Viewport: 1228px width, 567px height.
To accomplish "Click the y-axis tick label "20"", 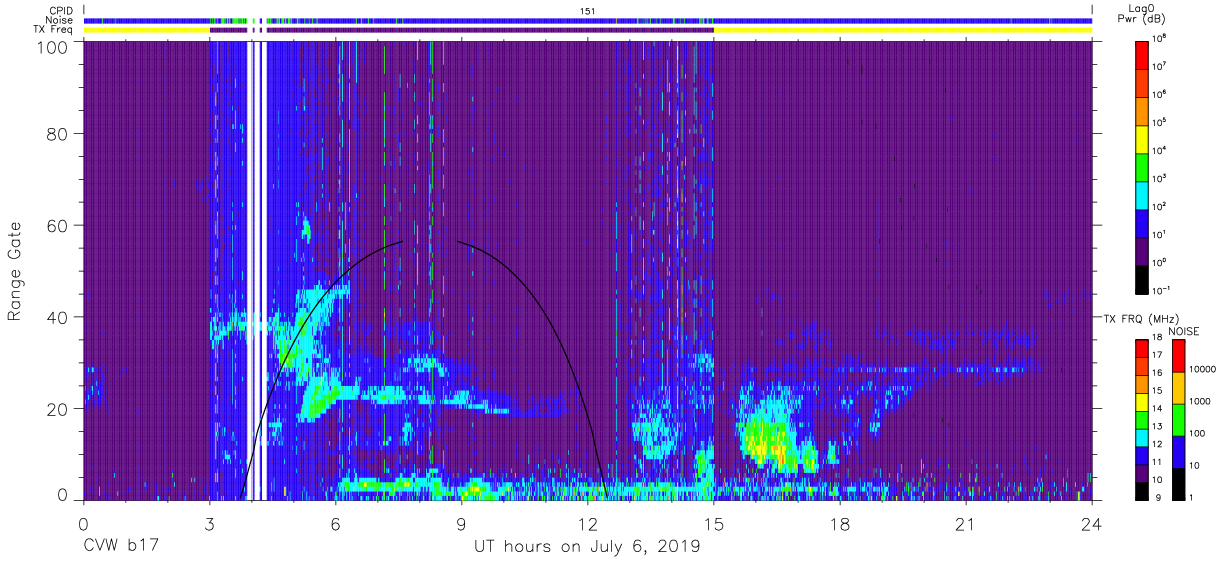I will 57,408.
